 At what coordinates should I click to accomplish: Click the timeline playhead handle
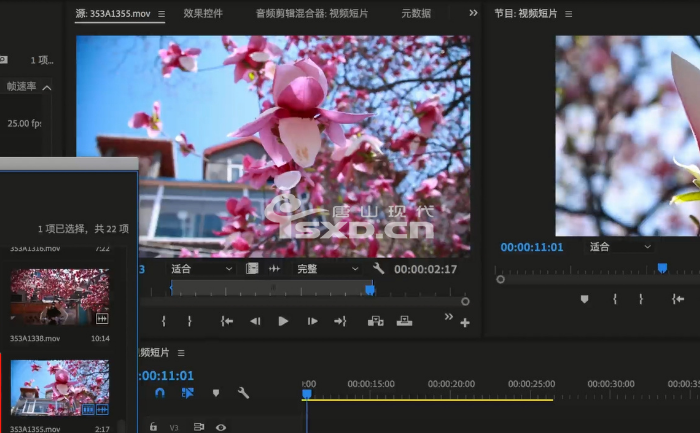tap(307, 394)
